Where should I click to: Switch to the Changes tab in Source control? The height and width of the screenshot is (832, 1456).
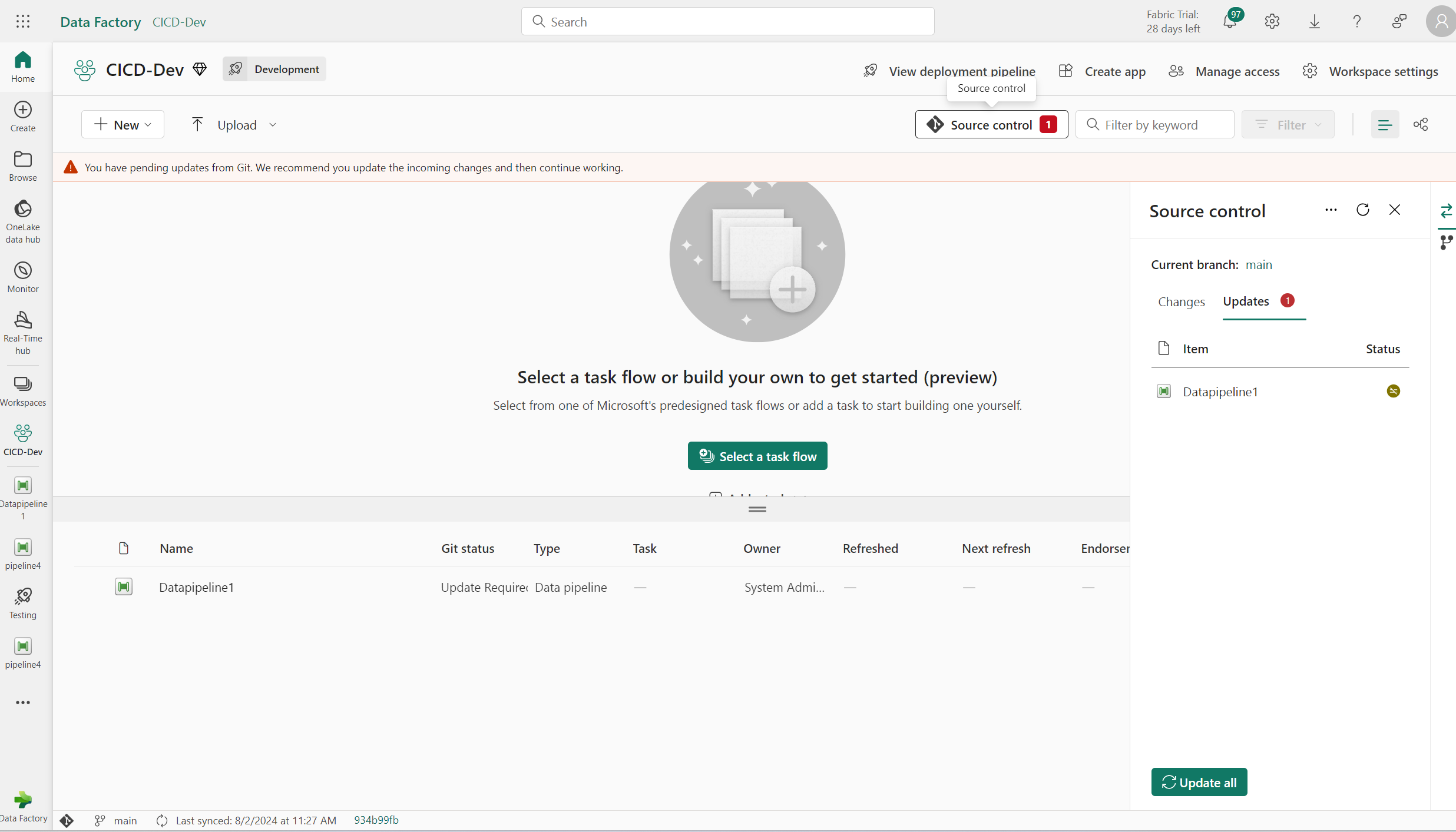pyautogui.click(x=1181, y=301)
